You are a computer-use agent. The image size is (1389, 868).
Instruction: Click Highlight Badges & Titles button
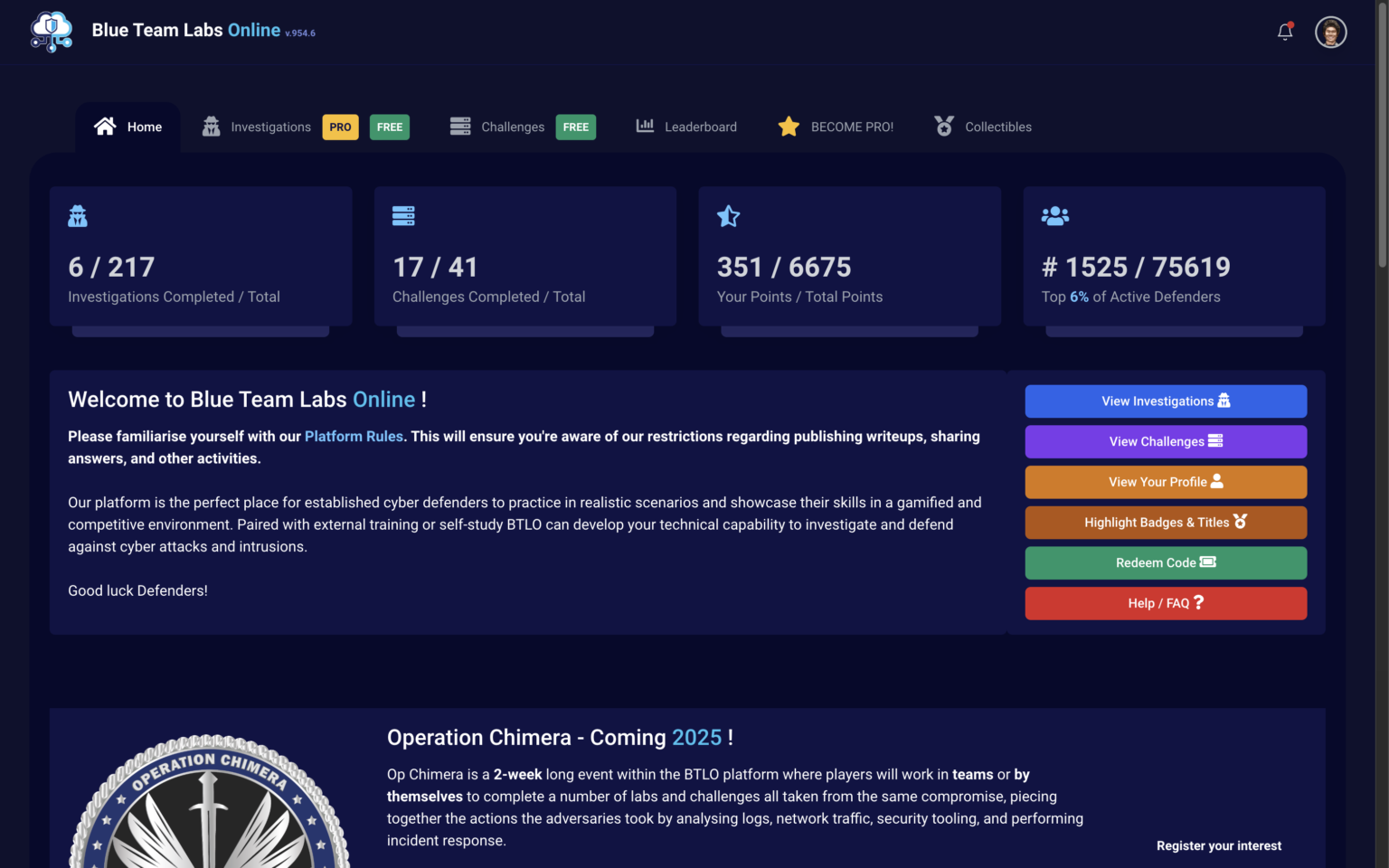[x=1166, y=523]
